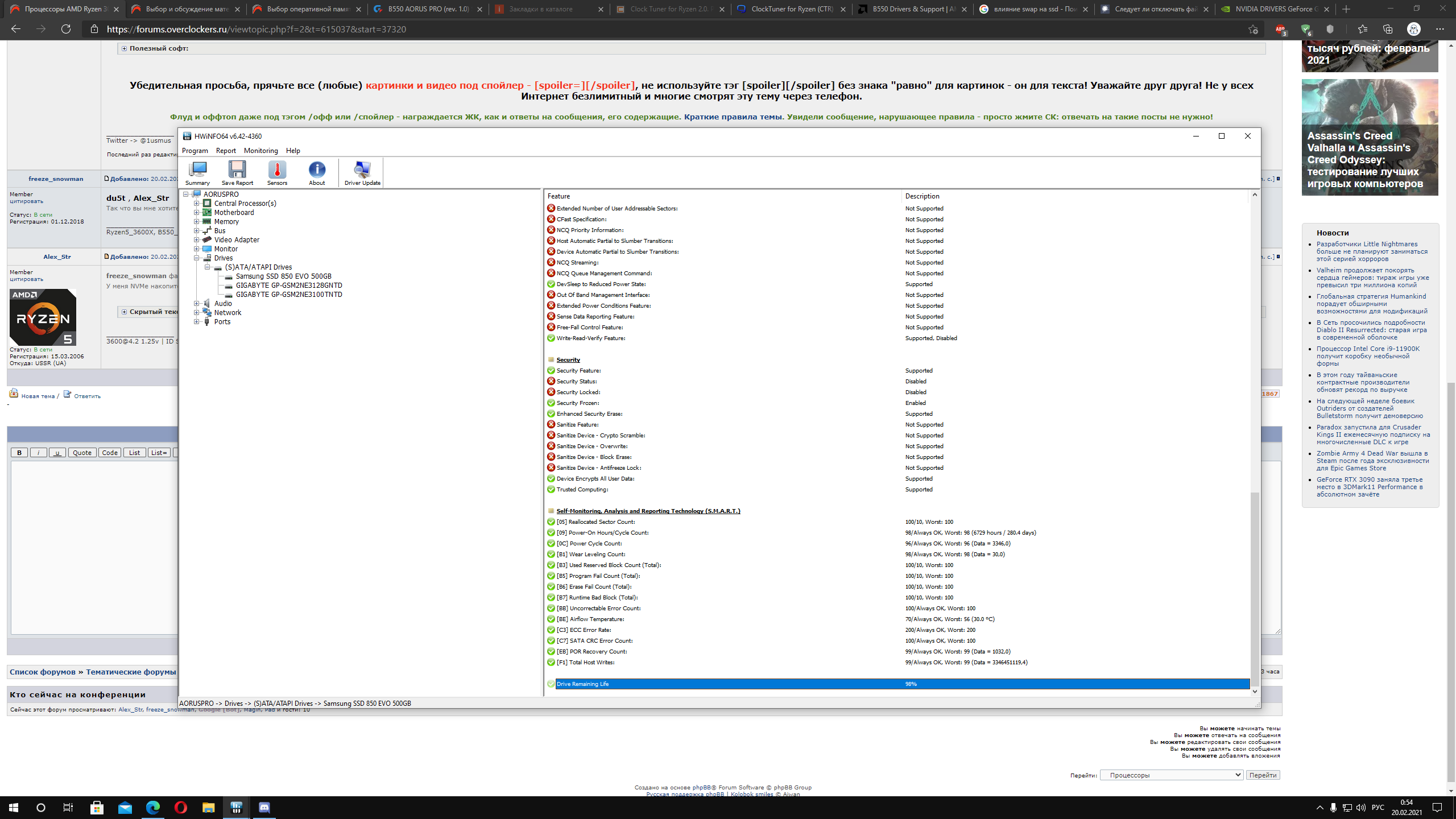The width and height of the screenshot is (1456, 819).
Task: Click the Quote formatting button
Action: pos(82,453)
